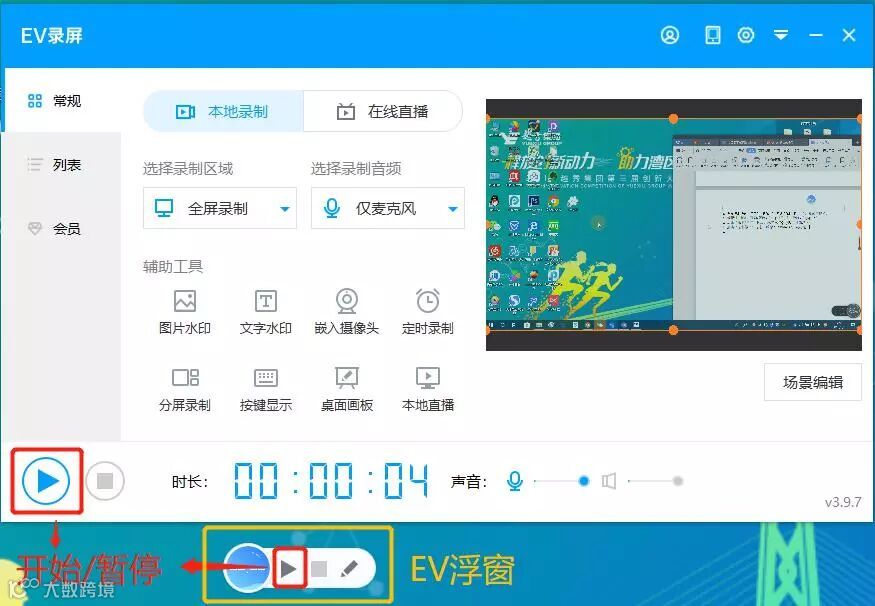Open the 分屏录制 tool
The image size is (875, 606).
point(185,389)
